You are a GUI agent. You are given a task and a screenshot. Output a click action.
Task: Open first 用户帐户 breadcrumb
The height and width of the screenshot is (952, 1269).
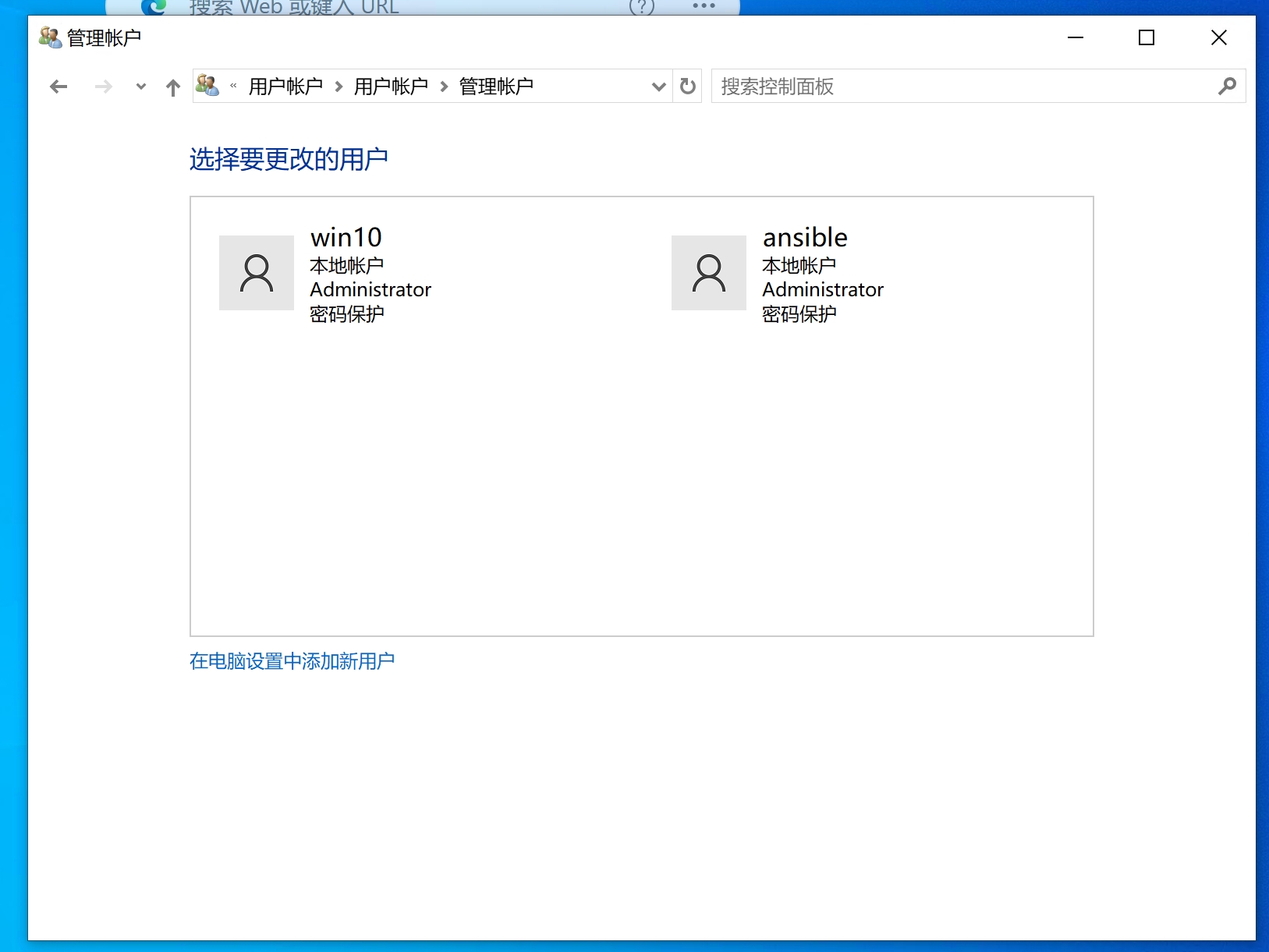pos(285,86)
